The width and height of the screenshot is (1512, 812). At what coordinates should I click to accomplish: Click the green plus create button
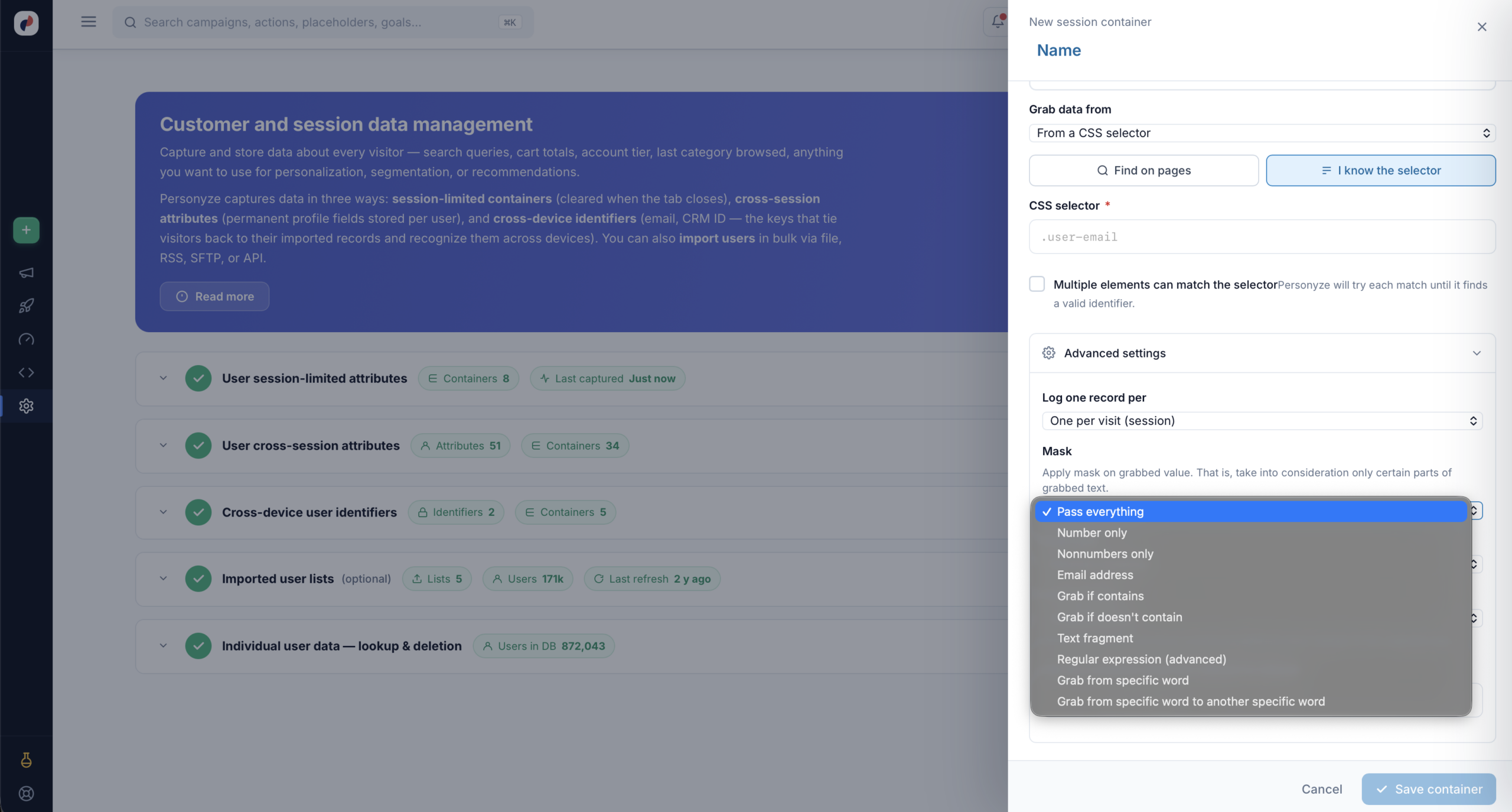26,230
